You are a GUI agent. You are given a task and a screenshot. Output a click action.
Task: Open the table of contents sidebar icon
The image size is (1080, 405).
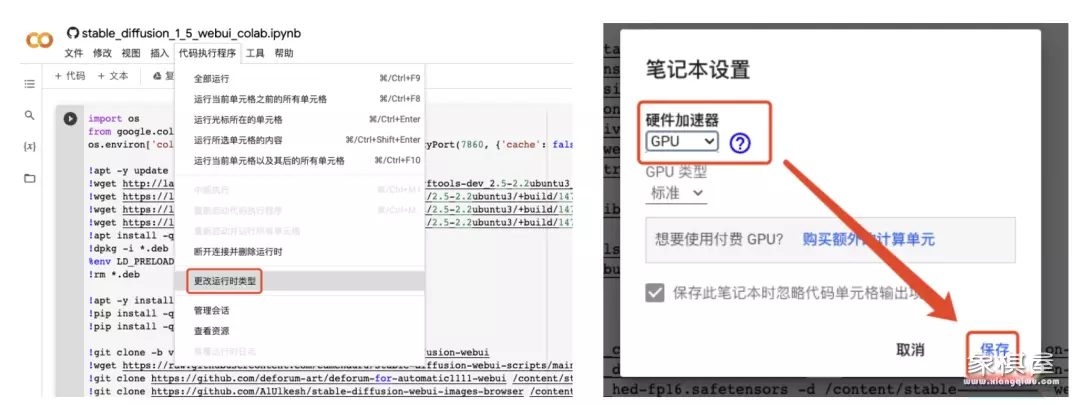pos(29,83)
